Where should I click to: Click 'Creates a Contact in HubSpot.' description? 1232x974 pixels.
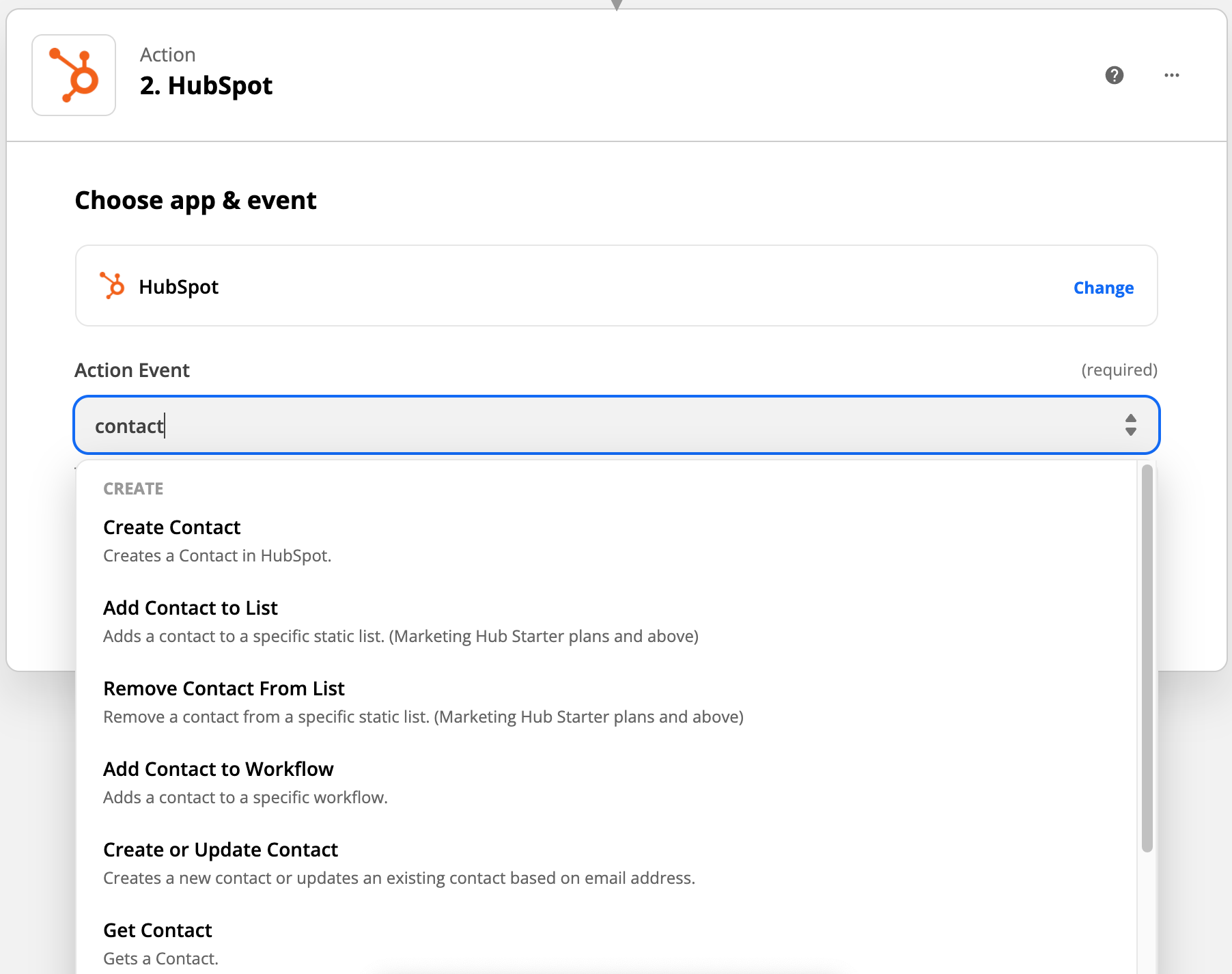[x=217, y=556]
